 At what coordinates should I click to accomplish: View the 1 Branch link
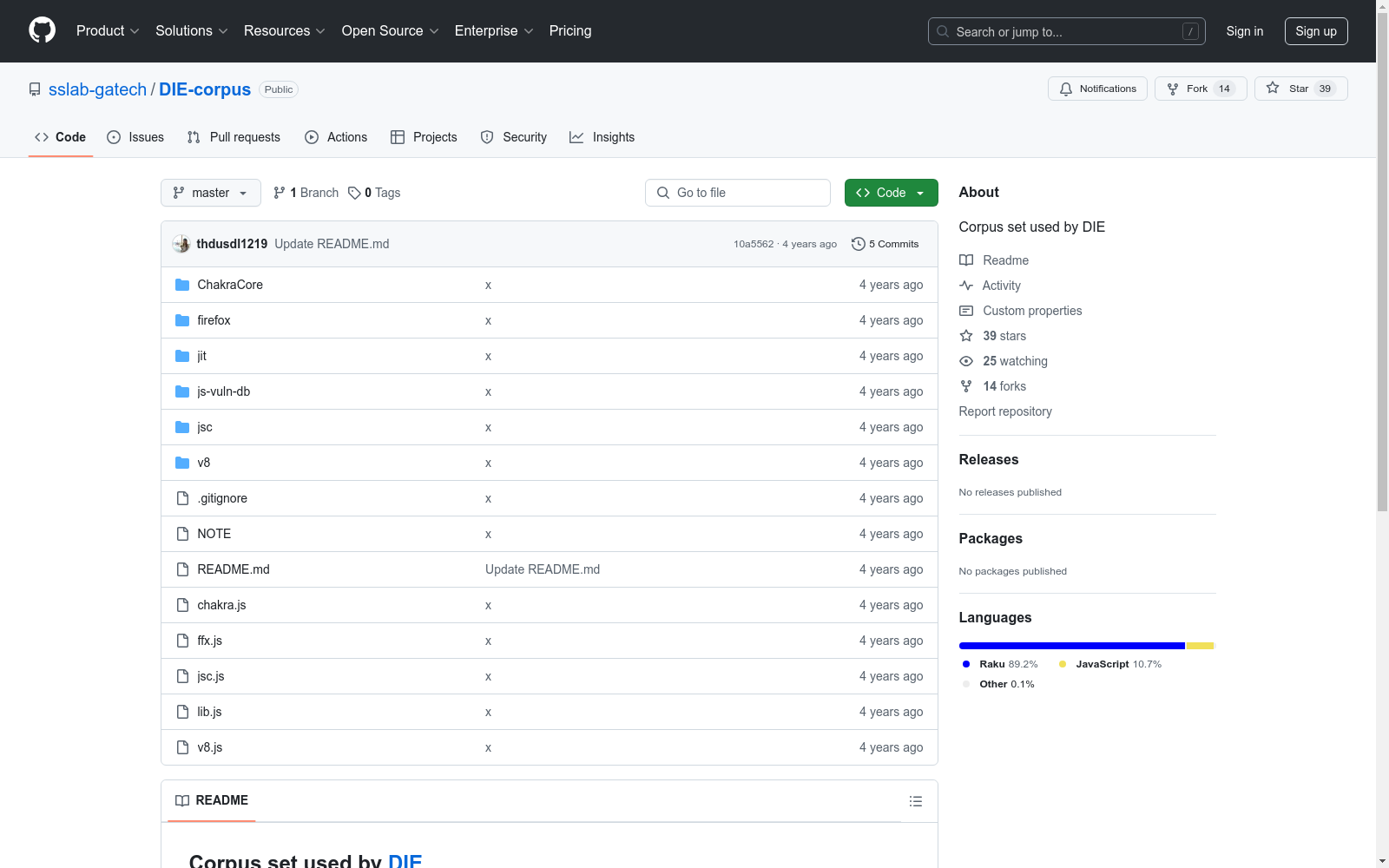306,193
